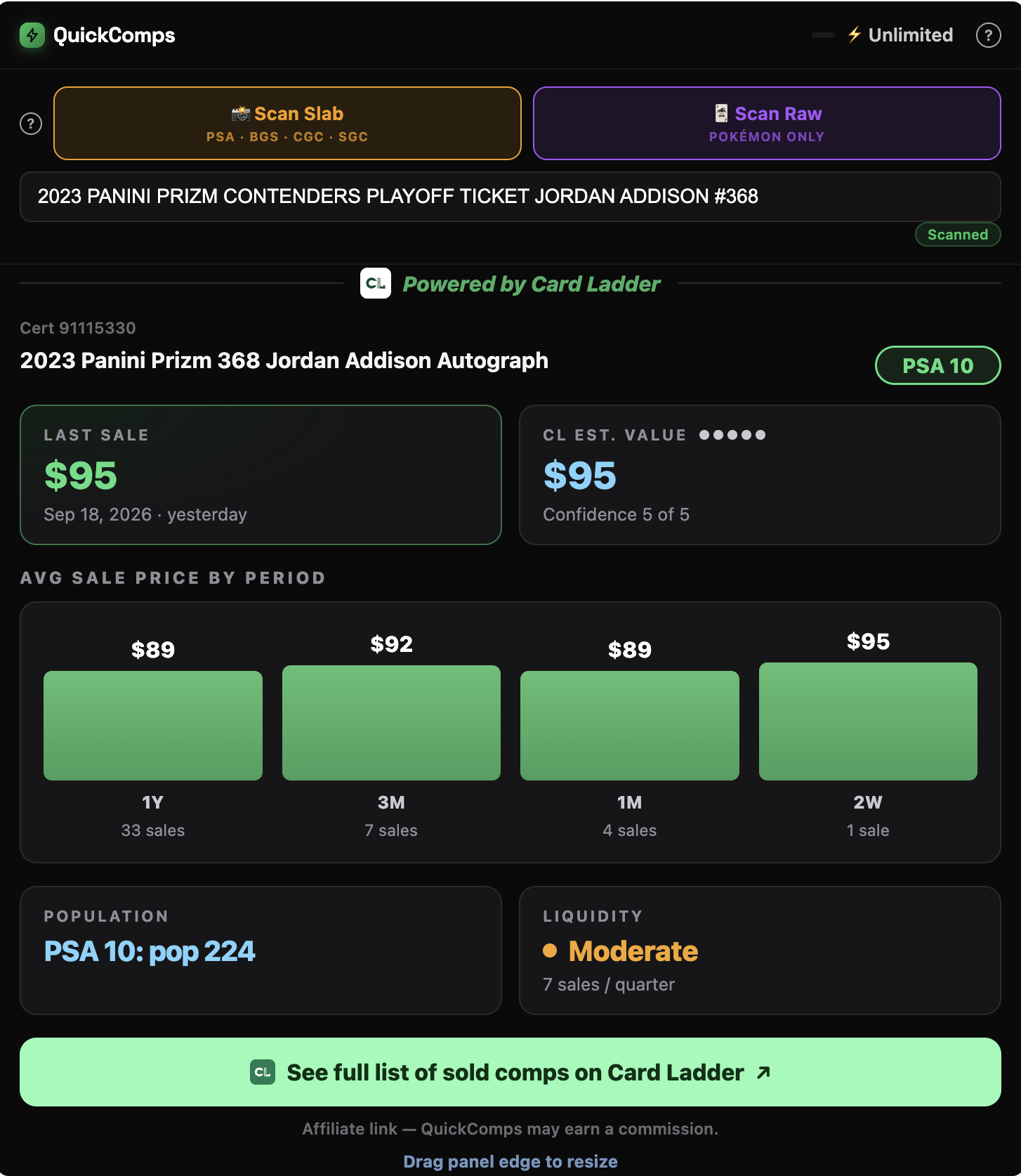
Task: Click the camera icon on Scan Slab
Action: click(241, 113)
